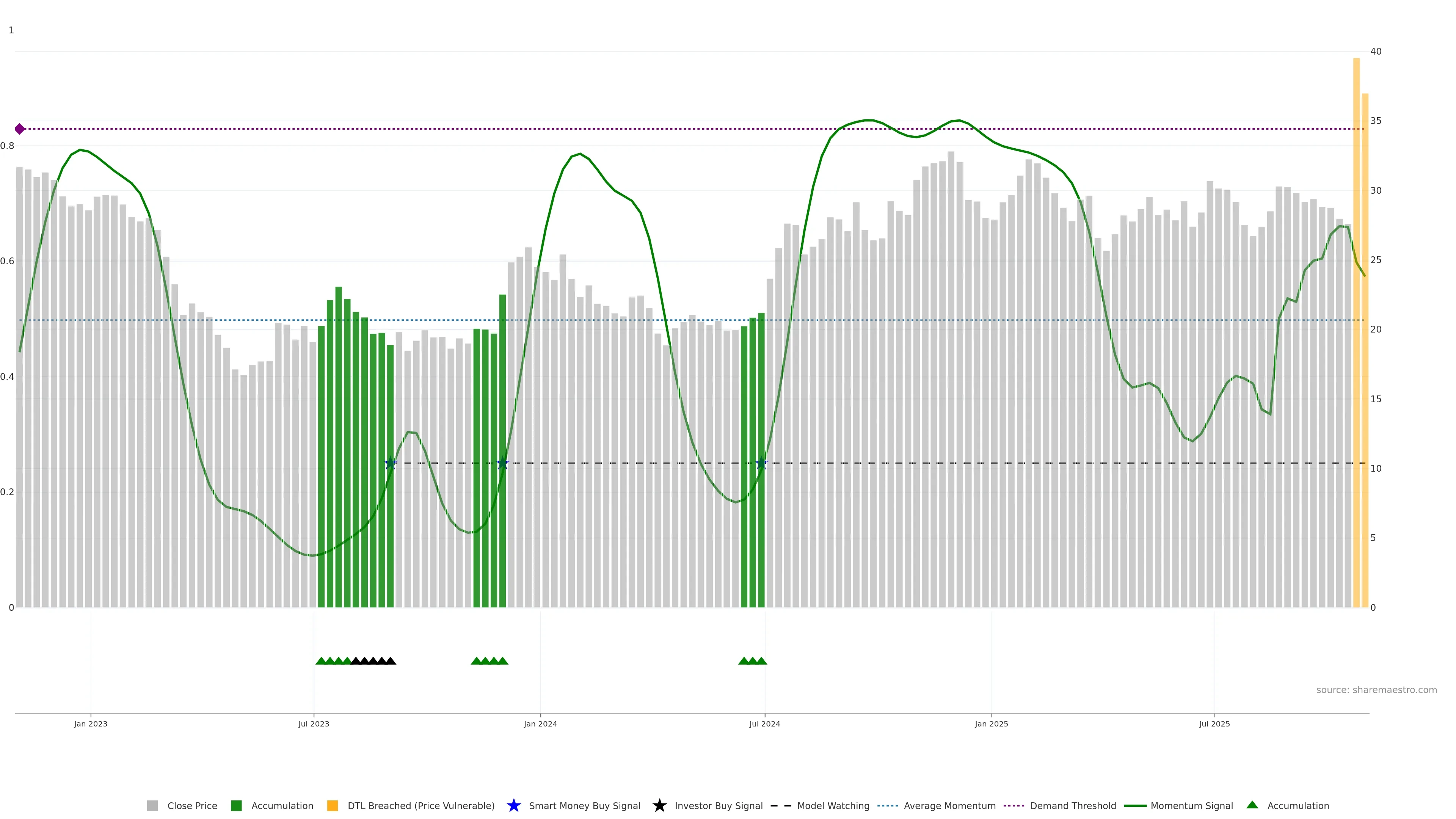Click the green Accumulation square legend swatch

pos(236,805)
